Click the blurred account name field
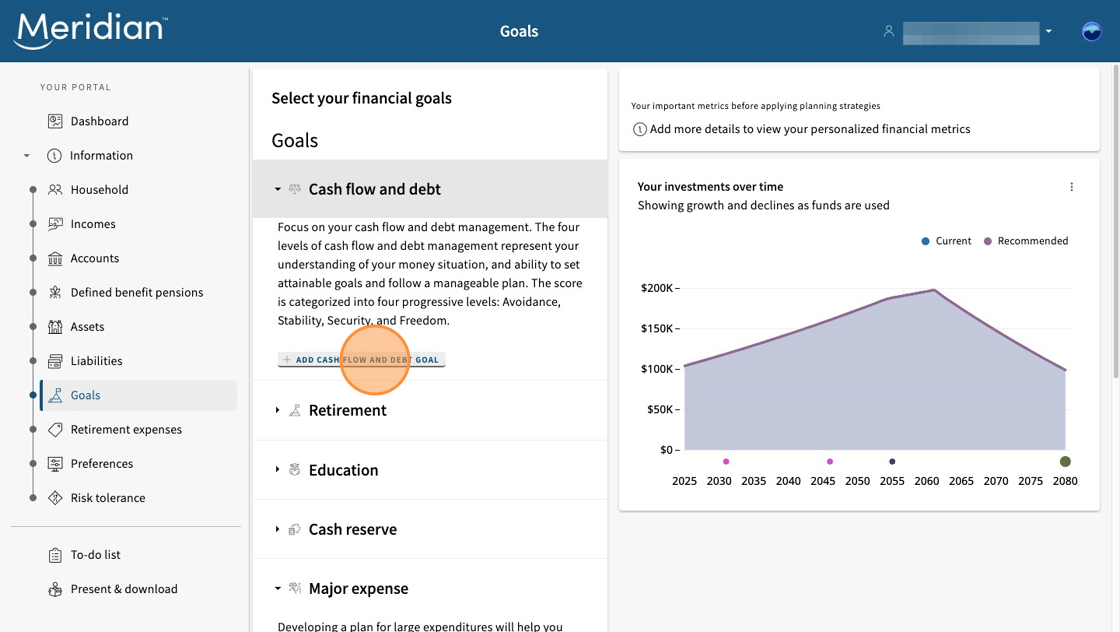The image size is (1120, 632). click(x=971, y=33)
